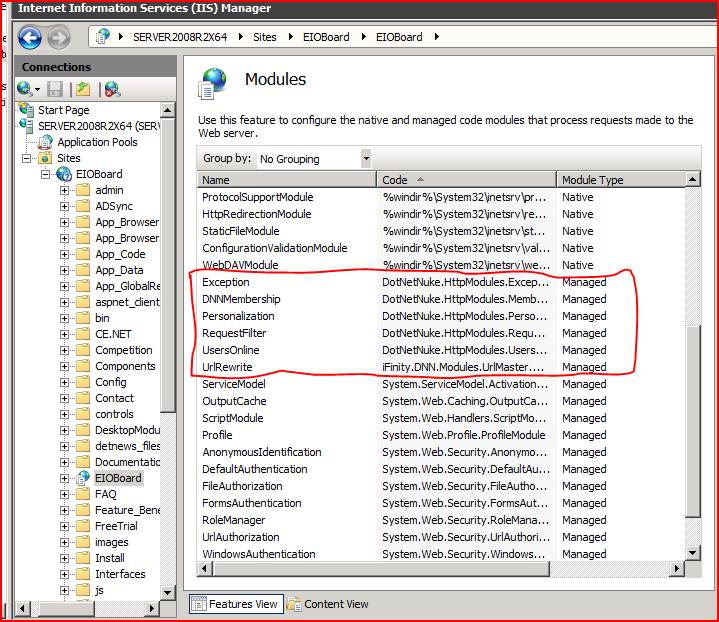Click the address bar home globe icon

pos(103,36)
